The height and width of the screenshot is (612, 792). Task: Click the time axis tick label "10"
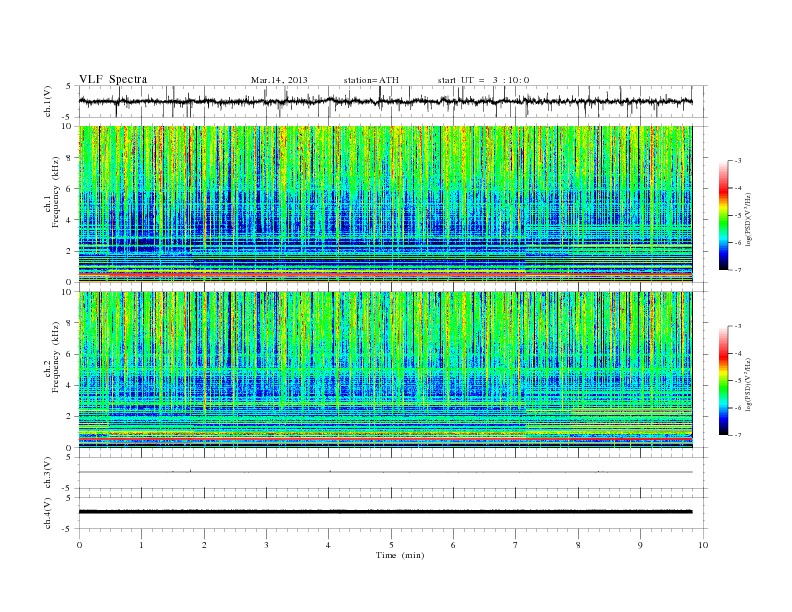pyautogui.click(x=703, y=545)
